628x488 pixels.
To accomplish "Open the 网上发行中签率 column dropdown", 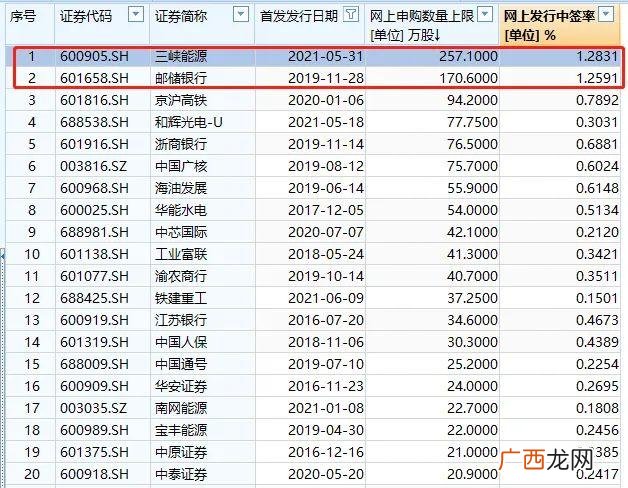I will (x=606, y=15).
